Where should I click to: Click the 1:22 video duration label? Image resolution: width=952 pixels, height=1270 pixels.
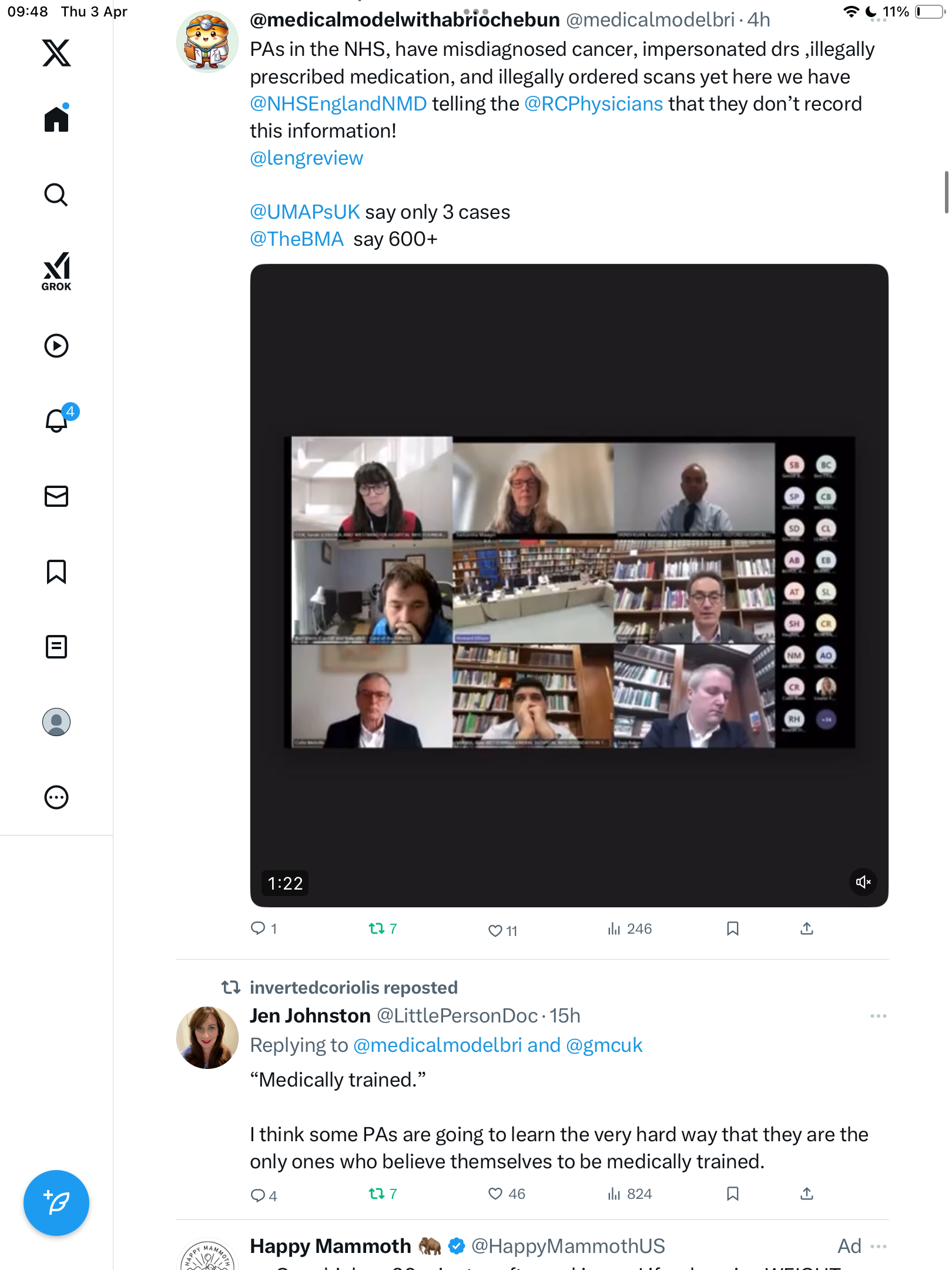click(x=285, y=883)
